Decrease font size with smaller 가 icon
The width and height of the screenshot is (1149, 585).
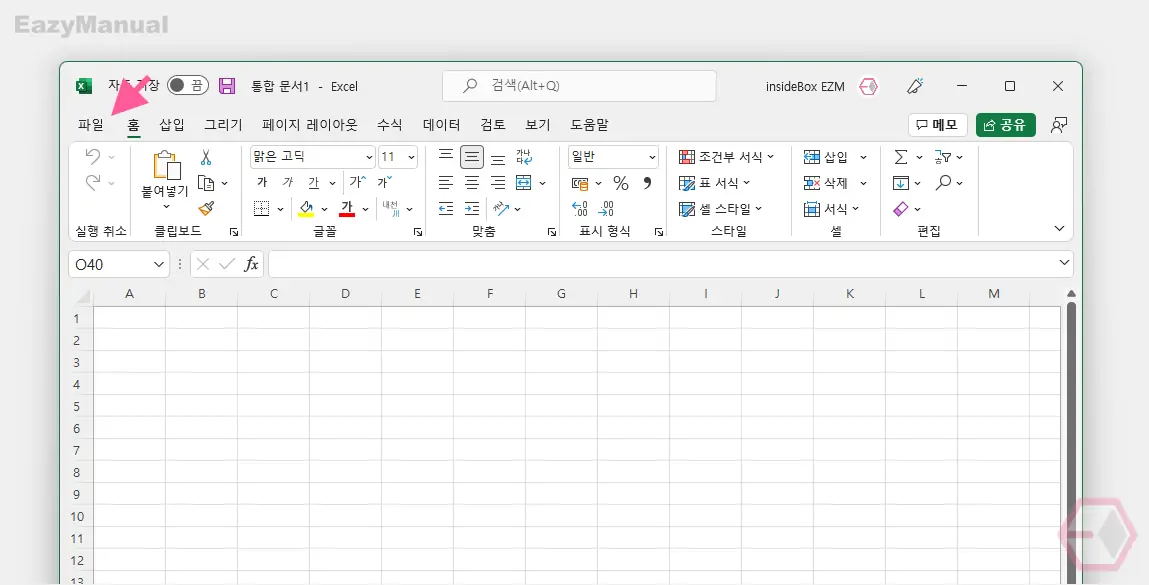[x=384, y=182]
